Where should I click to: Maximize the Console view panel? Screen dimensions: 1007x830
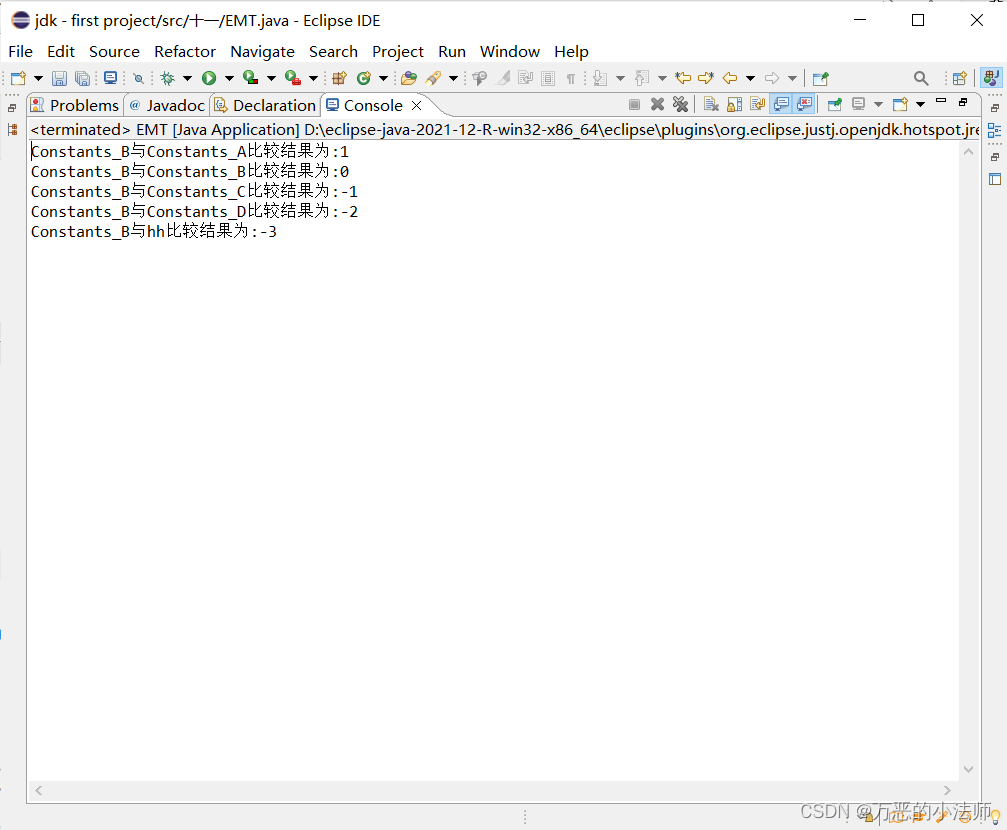pos(963,102)
